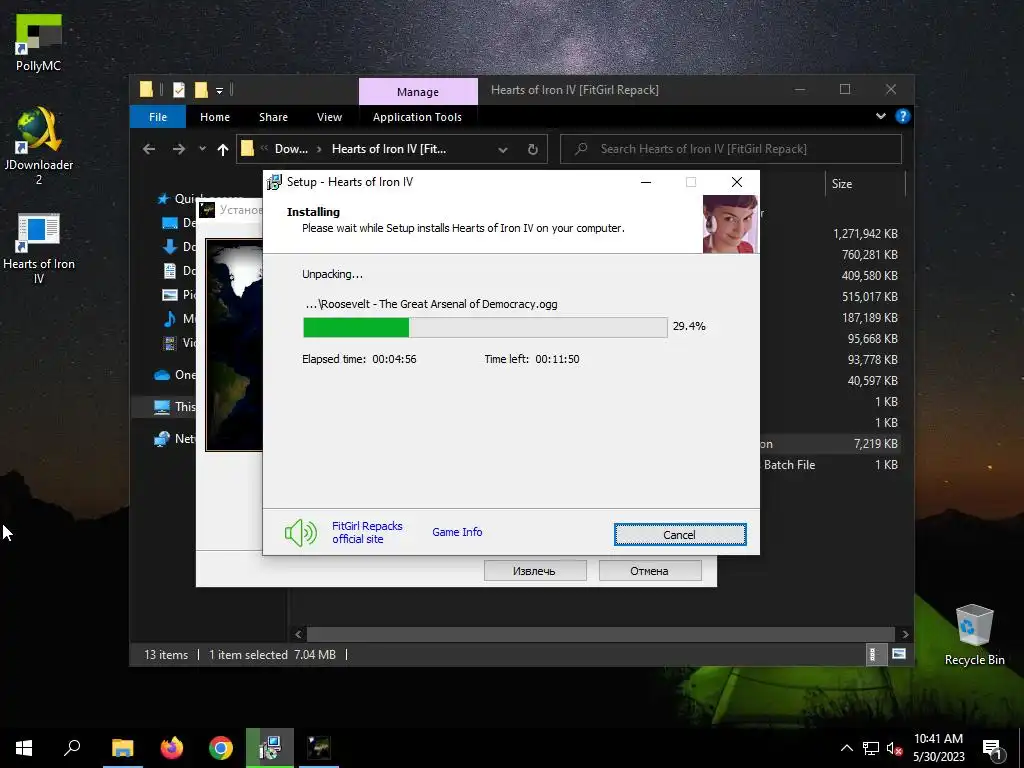Open the PollyMC desktop shortcut
Screen dimensions: 1024x768
coord(39,43)
